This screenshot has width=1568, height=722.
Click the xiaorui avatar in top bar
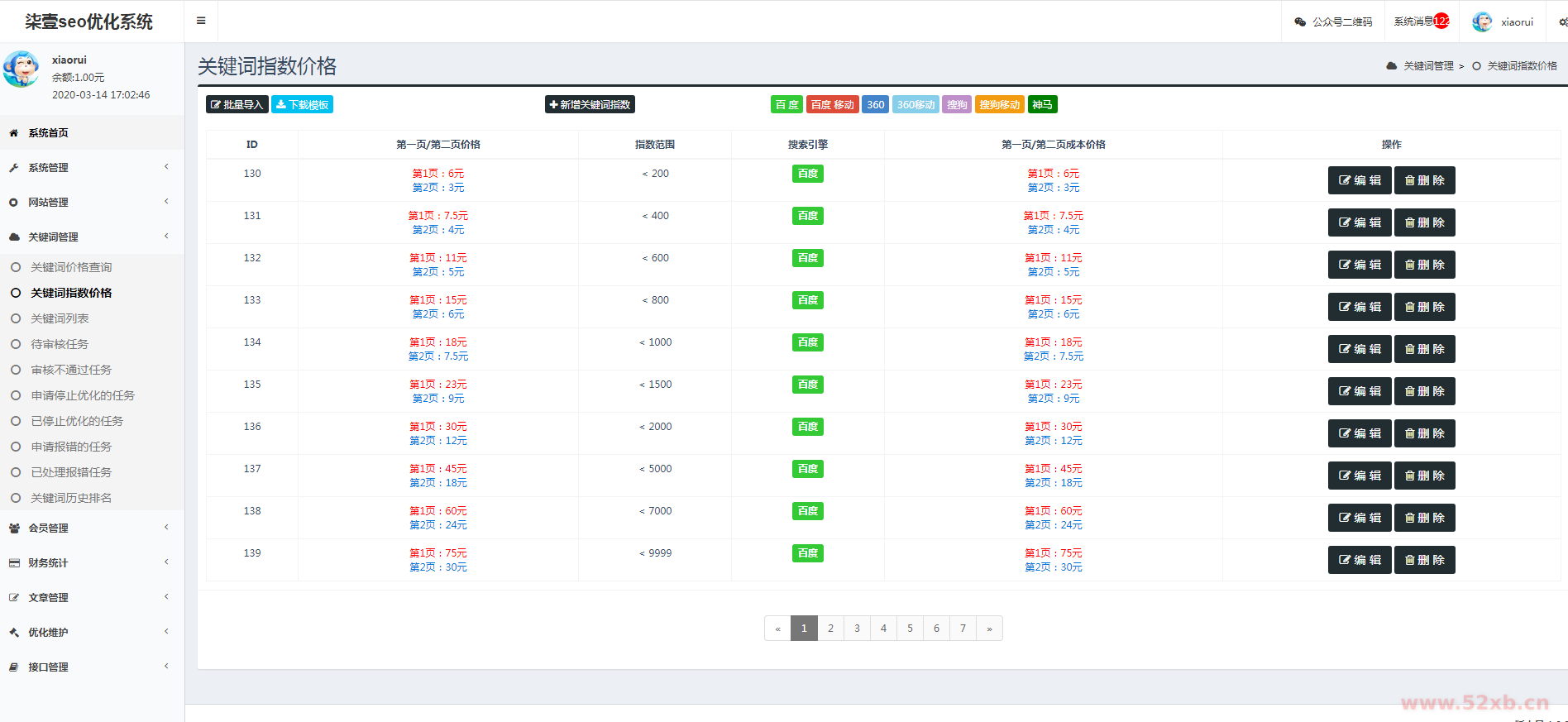coord(1482,22)
